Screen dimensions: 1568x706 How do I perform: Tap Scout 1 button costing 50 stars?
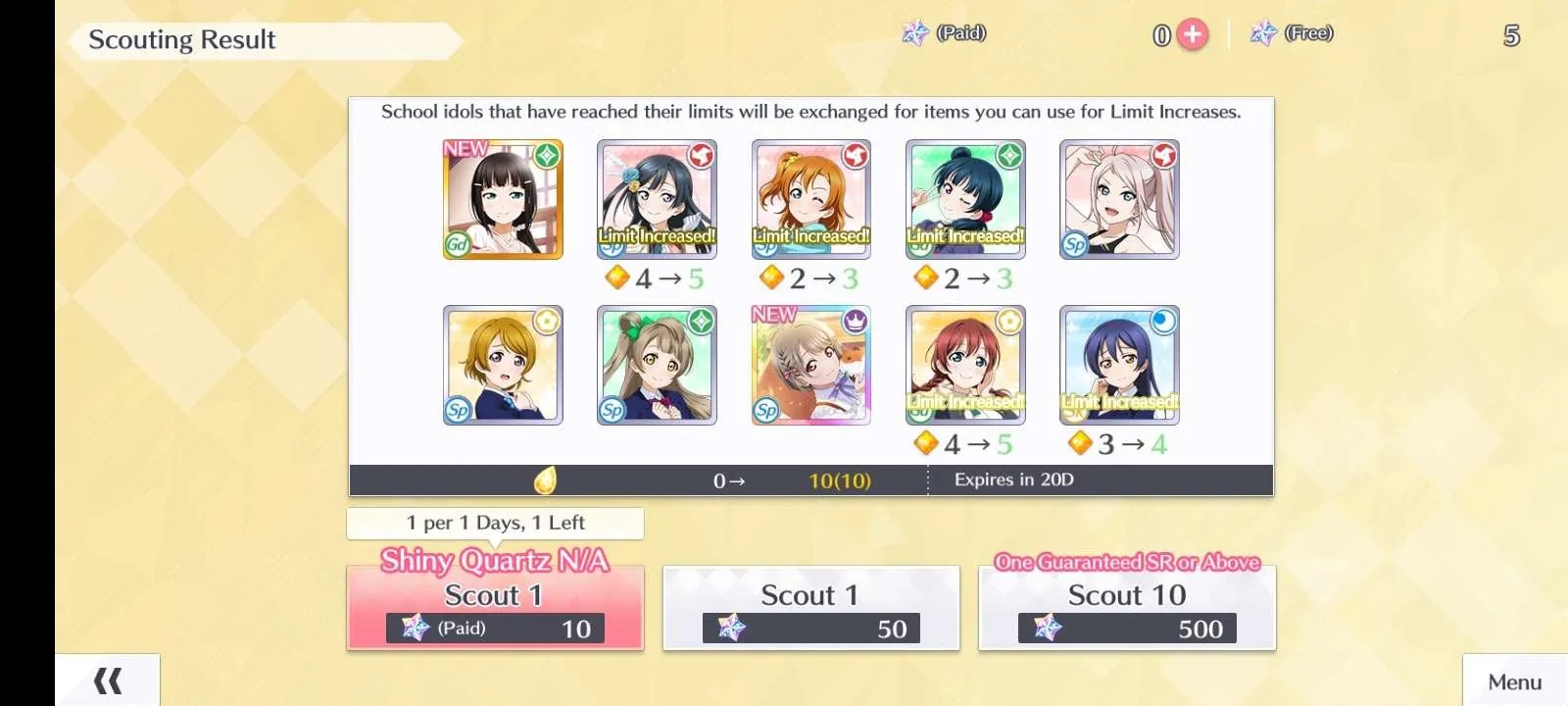click(811, 608)
